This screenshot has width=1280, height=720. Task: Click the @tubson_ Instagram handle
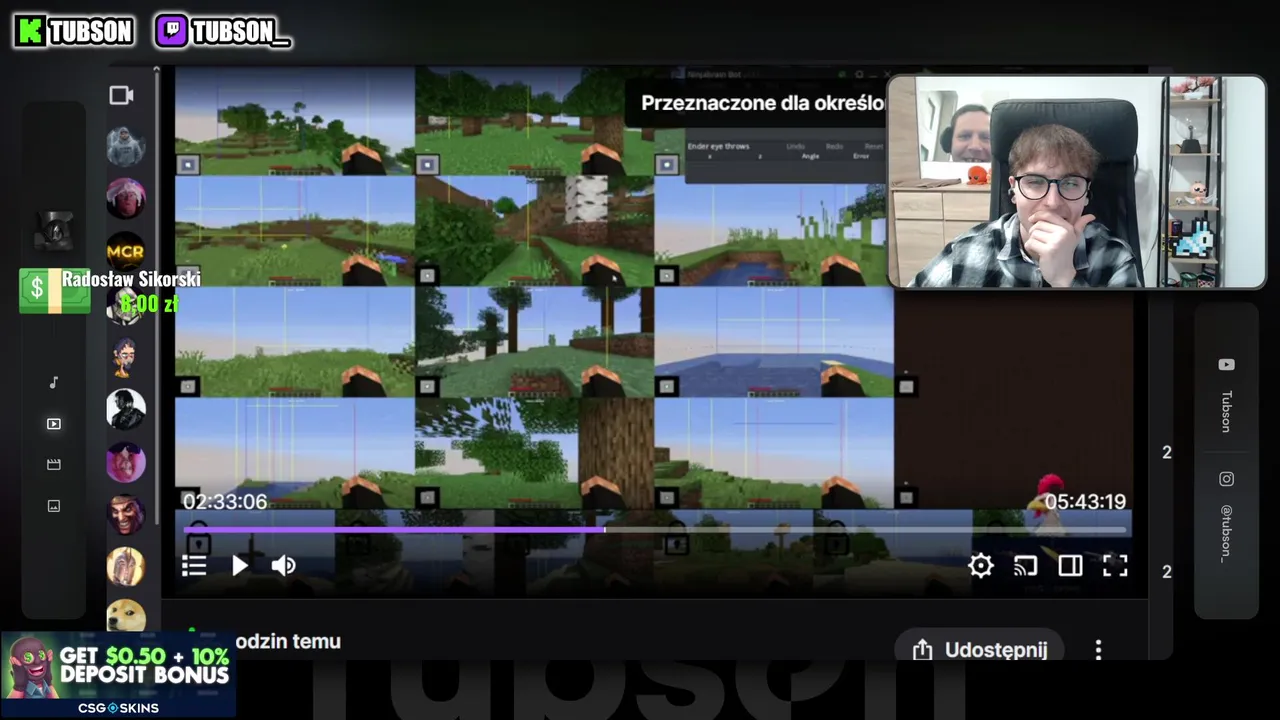tap(1226, 533)
